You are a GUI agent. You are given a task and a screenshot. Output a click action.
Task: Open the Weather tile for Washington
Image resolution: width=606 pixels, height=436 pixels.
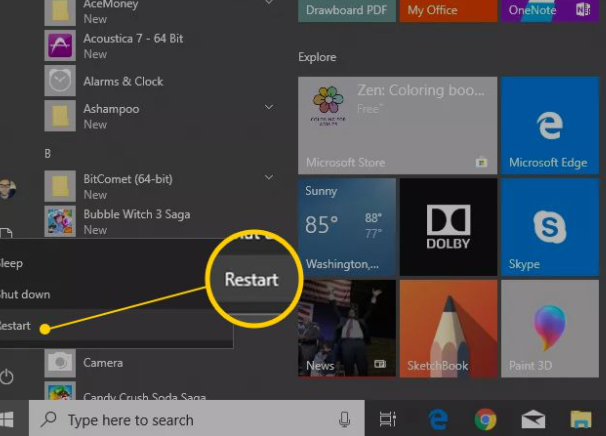[x=347, y=227]
